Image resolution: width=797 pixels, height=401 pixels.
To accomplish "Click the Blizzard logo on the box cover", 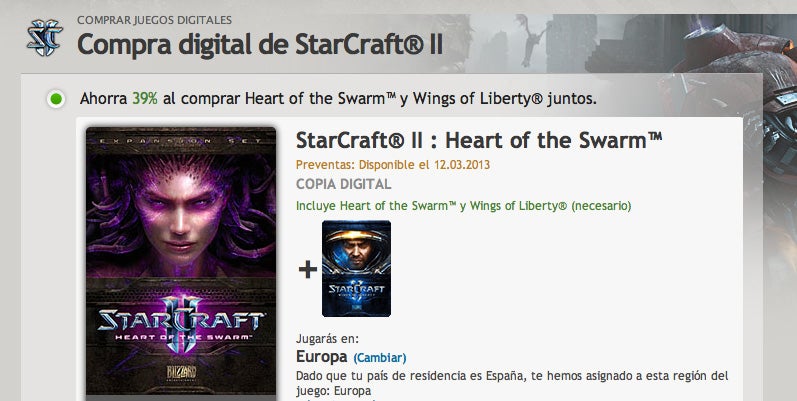I will point(181,372).
